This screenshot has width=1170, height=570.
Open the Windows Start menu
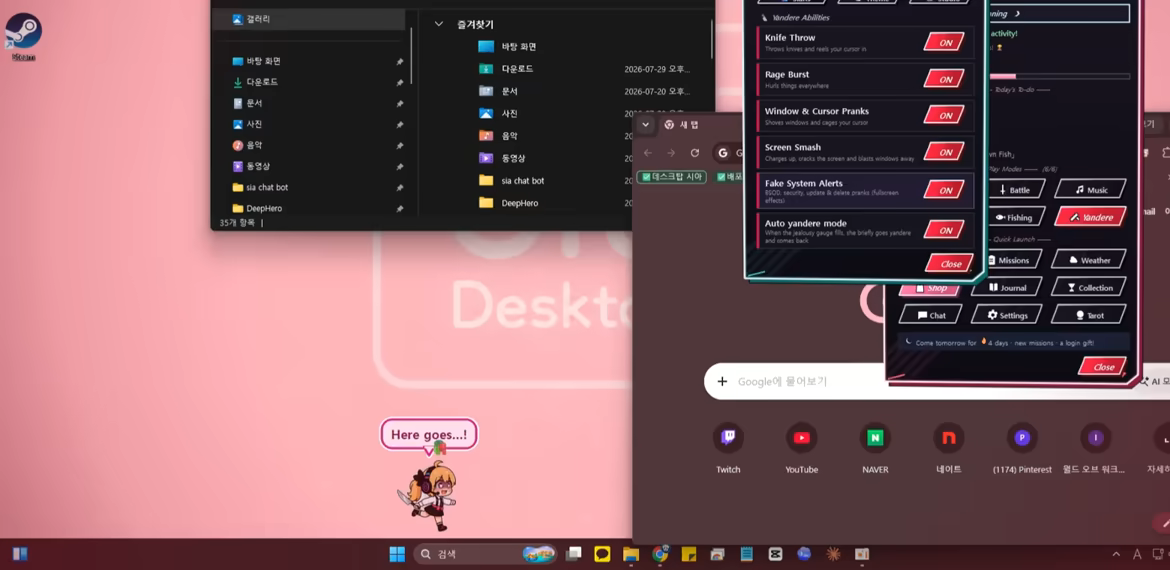pos(397,554)
